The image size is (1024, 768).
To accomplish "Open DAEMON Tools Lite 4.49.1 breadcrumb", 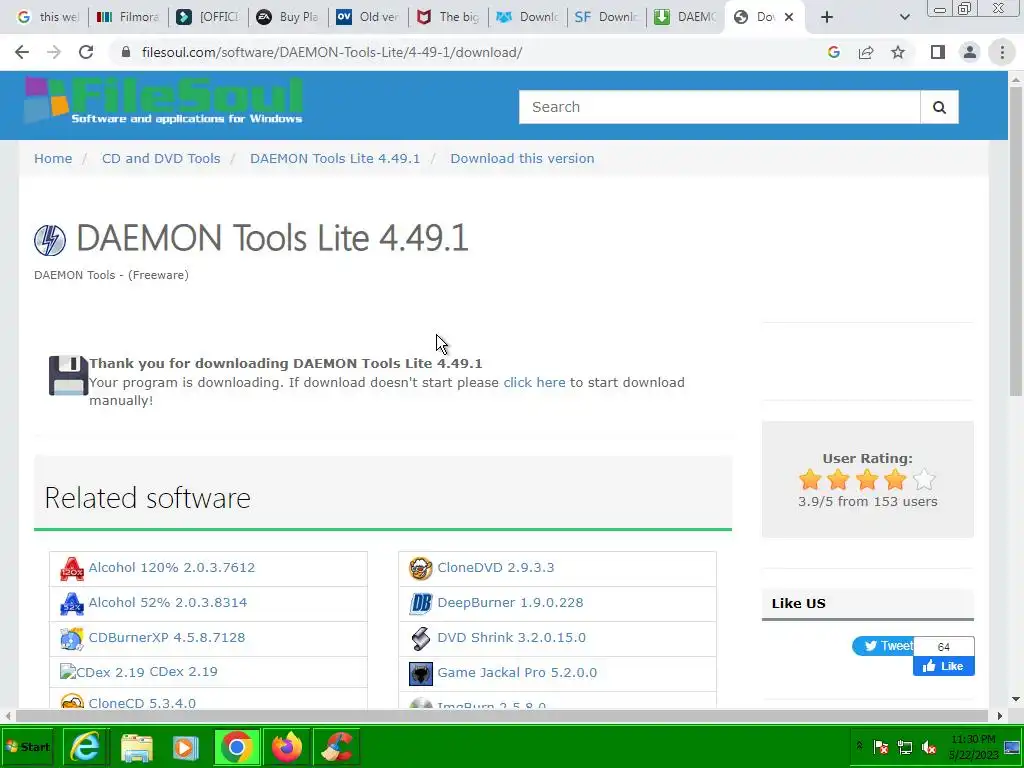I will click(x=335, y=159).
